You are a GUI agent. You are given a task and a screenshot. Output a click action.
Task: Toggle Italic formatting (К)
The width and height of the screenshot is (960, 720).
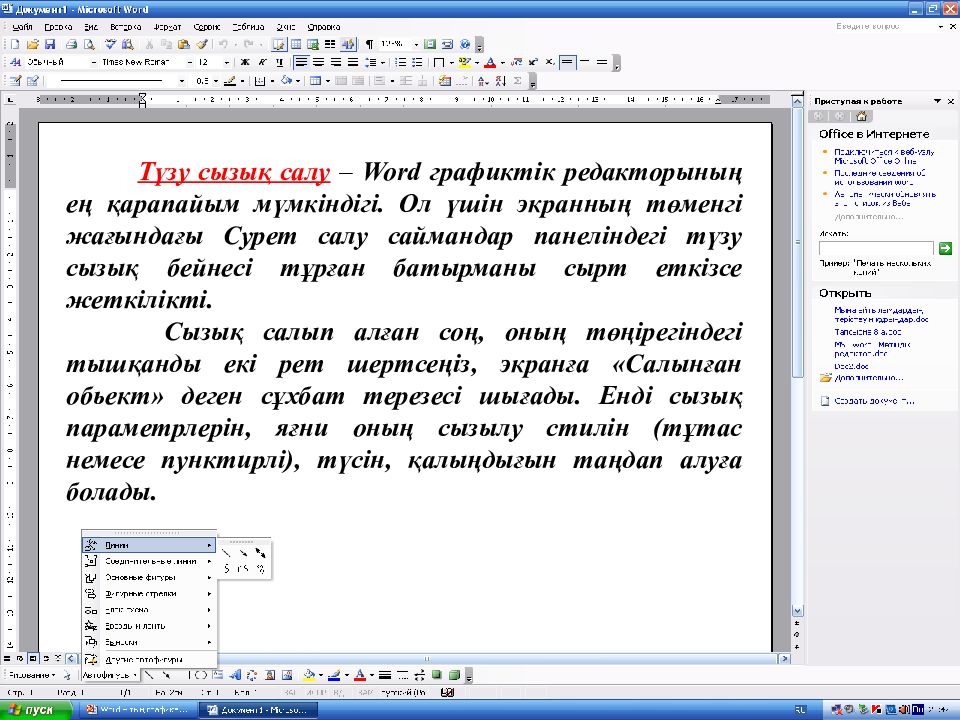[x=262, y=62]
